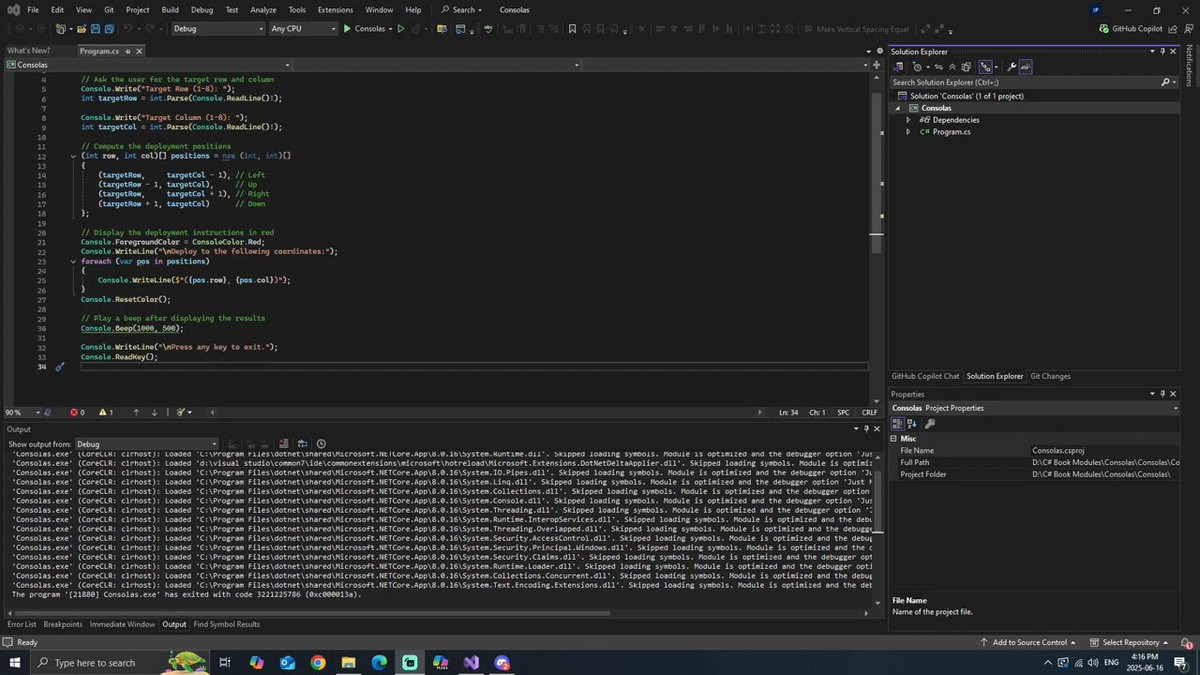The height and width of the screenshot is (675, 1200).
Task: Click the GitHub Copilot badge
Action: [x=1130, y=29]
